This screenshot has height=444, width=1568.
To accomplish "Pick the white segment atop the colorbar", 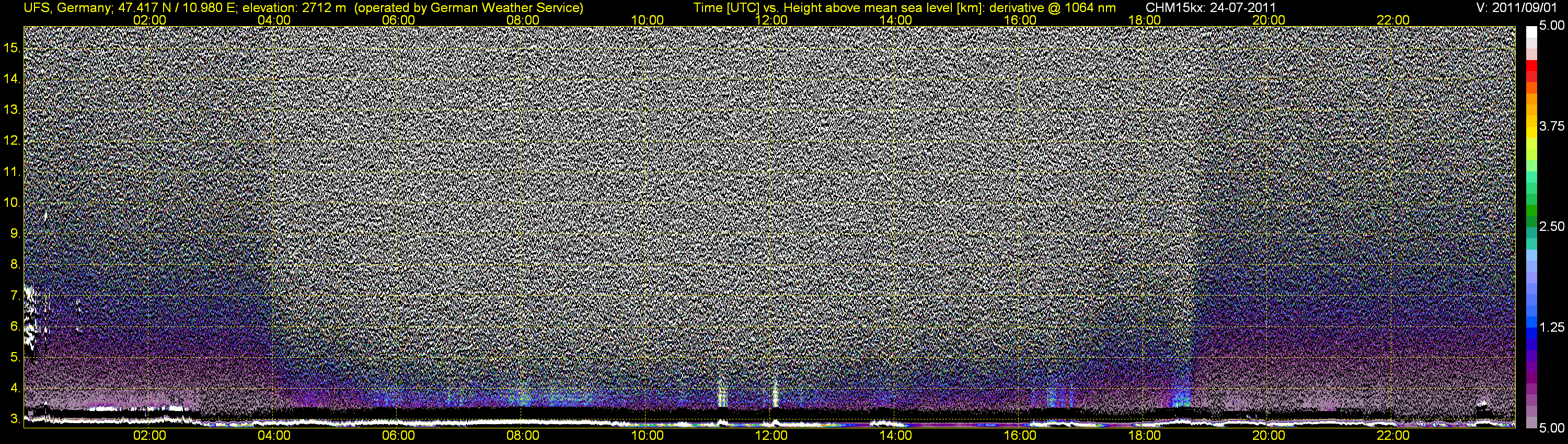I will pyautogui.click(x=1531, y=32).
